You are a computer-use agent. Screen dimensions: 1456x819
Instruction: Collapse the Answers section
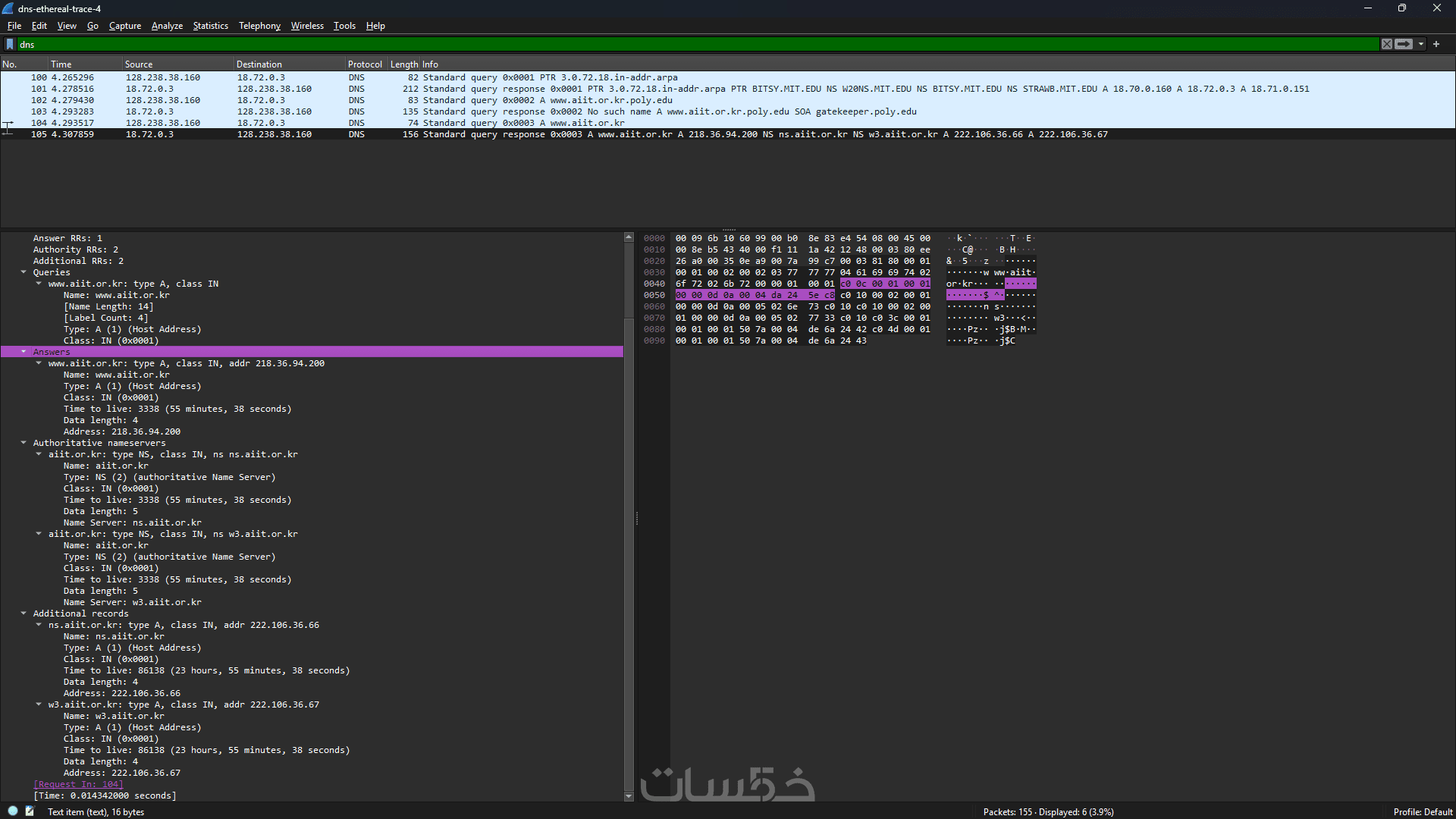pos(24,352)
